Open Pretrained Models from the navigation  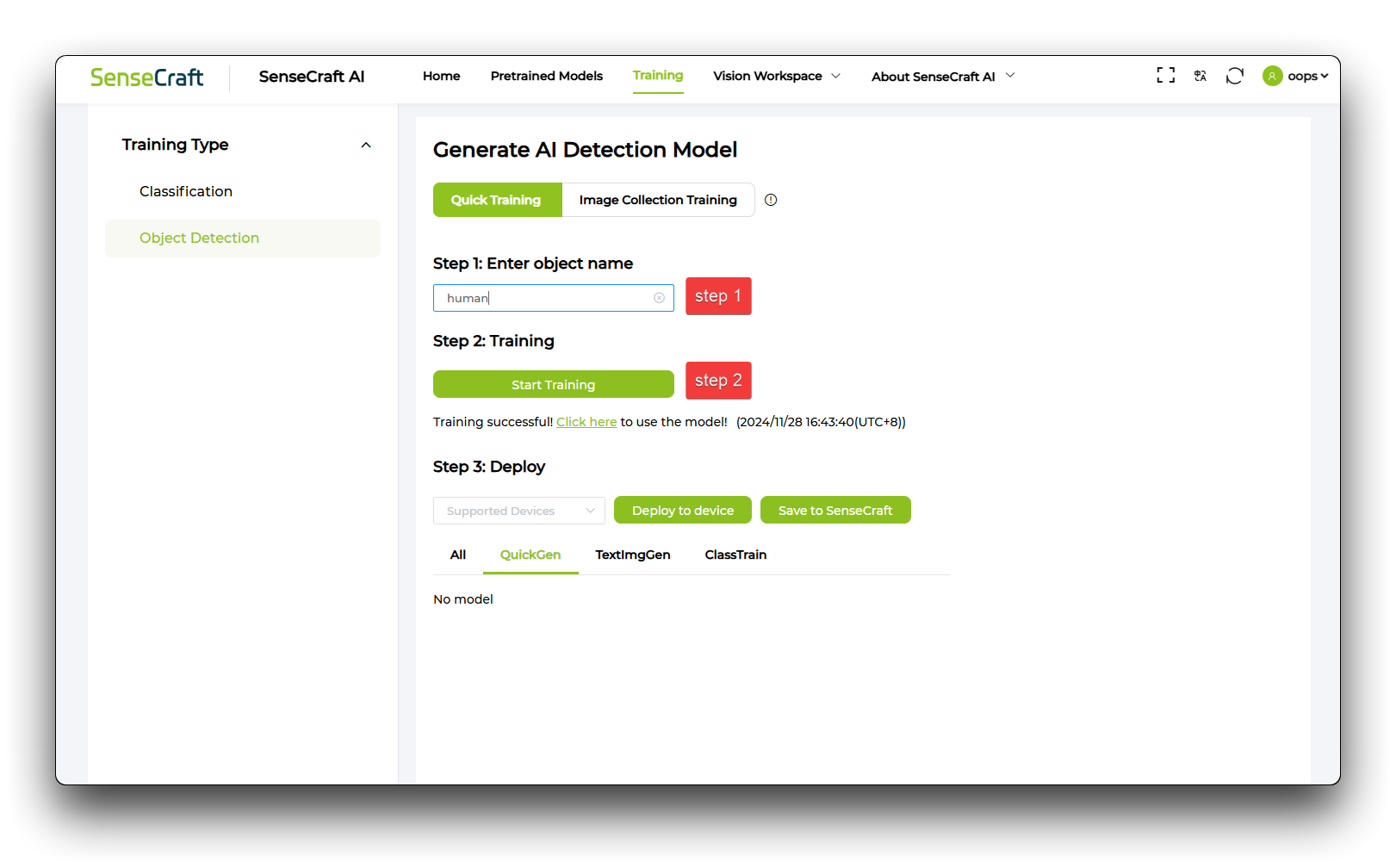tap(546, 76)
